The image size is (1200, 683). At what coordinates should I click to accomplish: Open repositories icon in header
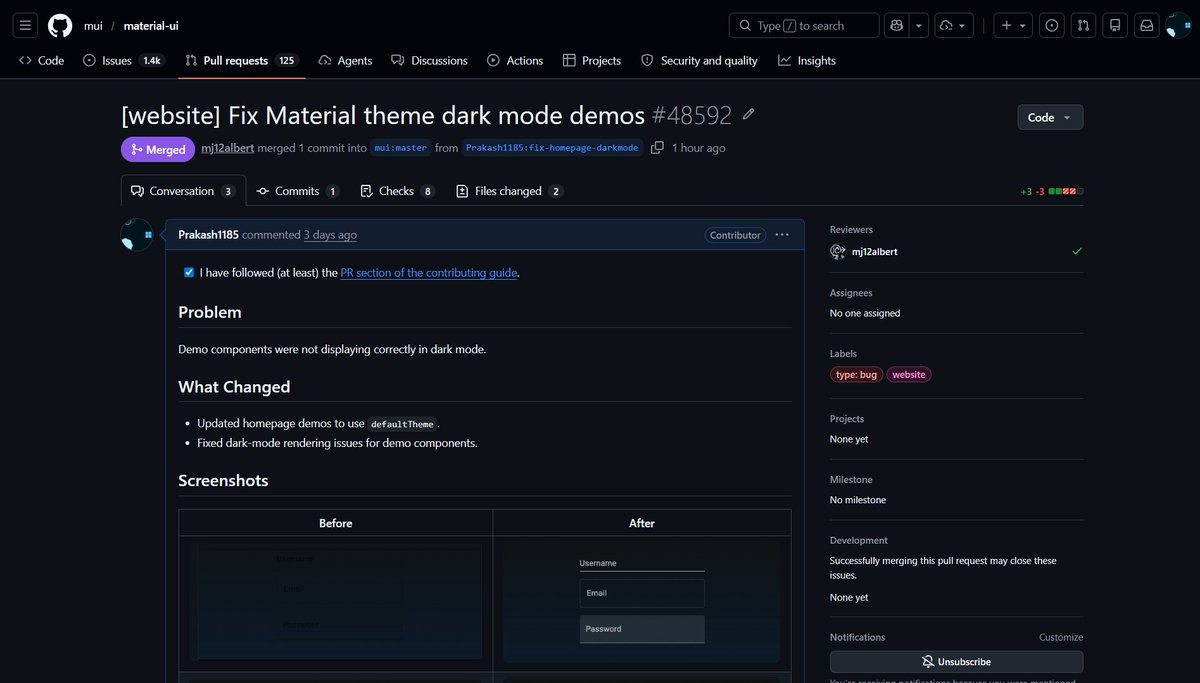[1116, 26]
